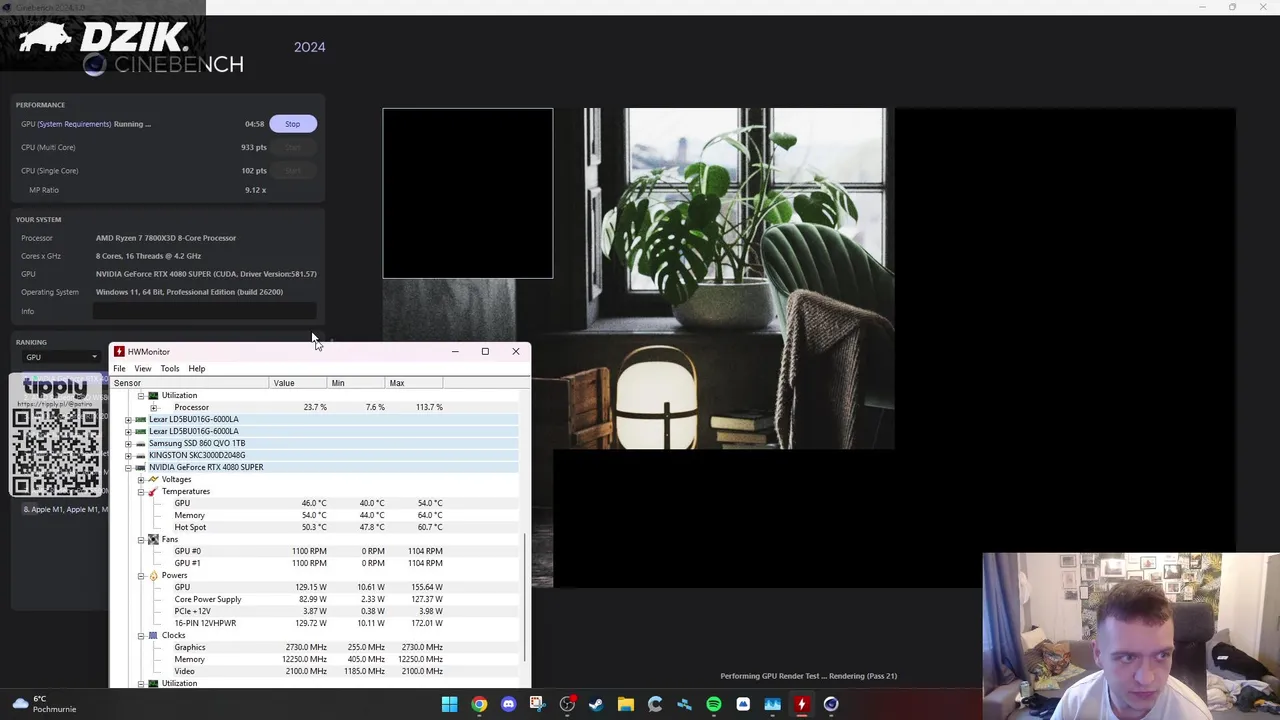The width and height of the screenshot is (1280, 720).
Task: Click the Temperatures thermometer icon
Action: point(153,492)
